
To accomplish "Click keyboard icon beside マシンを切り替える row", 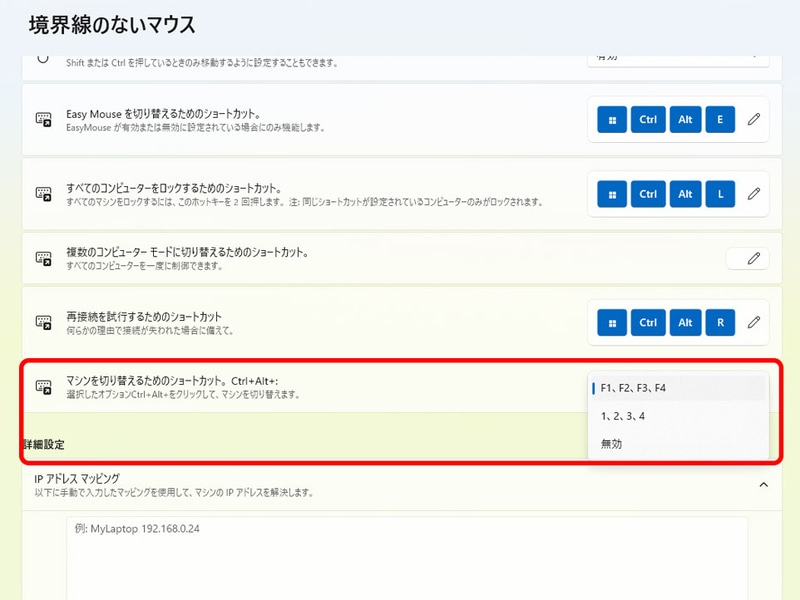I will (x=43, y=387).
